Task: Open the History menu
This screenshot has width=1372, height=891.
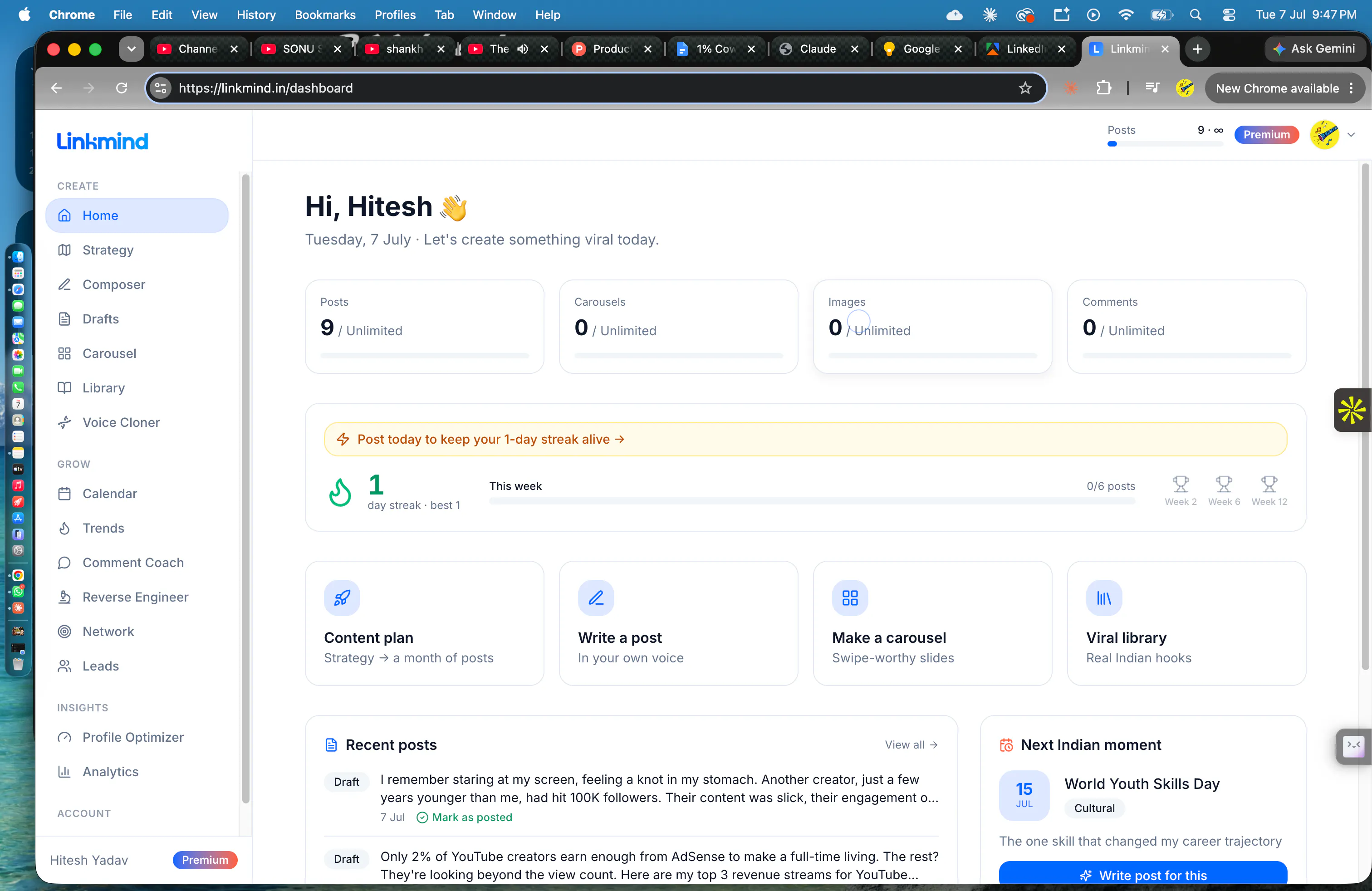Action: tap(256, 15)
